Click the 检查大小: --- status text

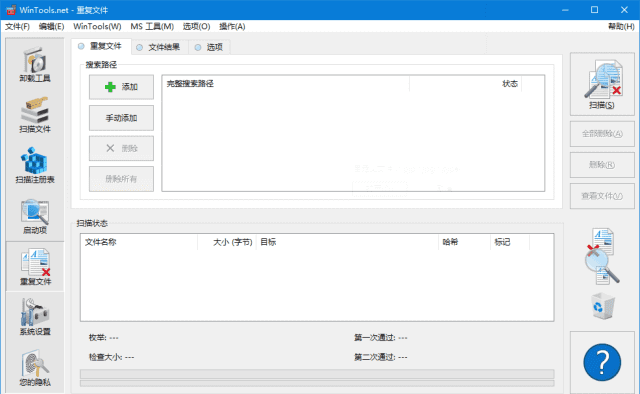tap(111, 357)
